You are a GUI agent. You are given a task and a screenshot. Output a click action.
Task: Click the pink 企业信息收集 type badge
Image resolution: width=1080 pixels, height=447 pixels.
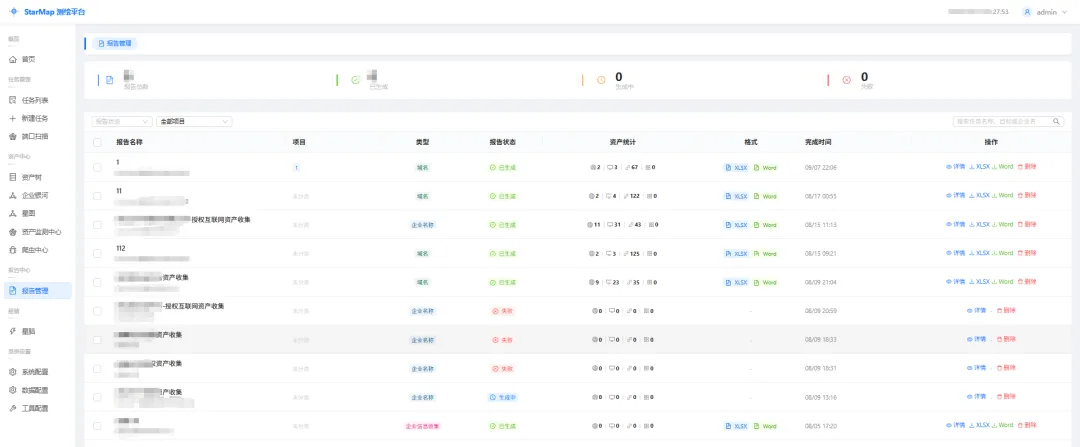[422, 426]
